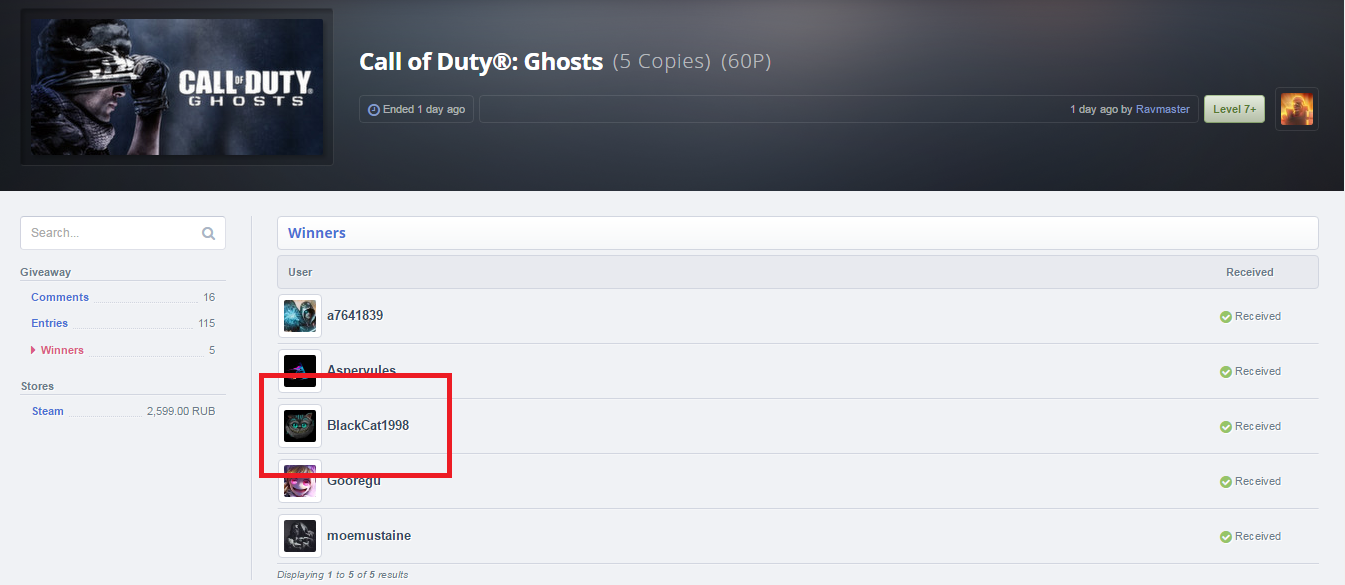
Task: Open the Steam store link
Action: coord(47,411)
